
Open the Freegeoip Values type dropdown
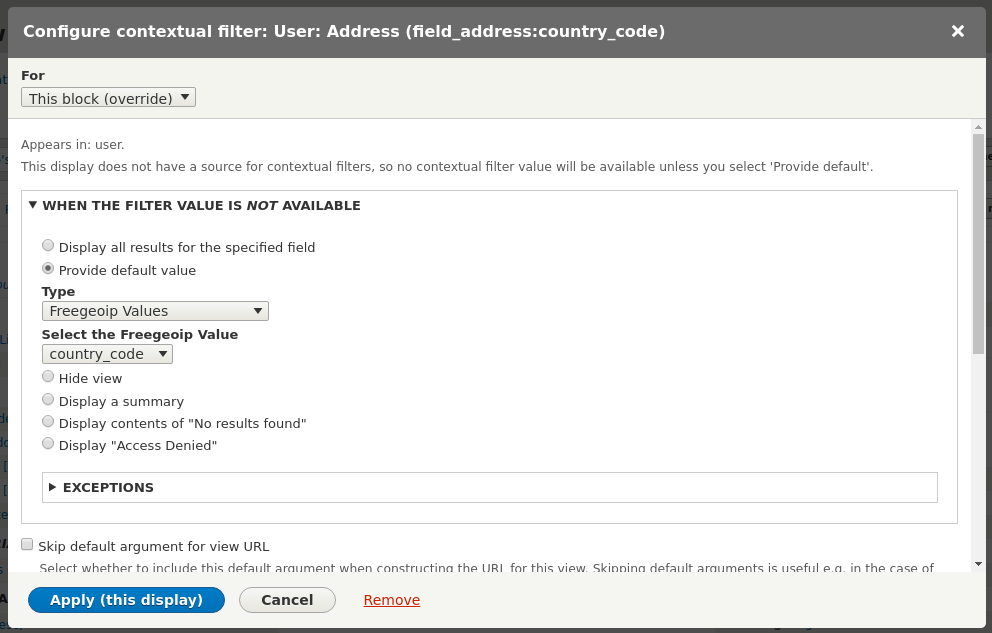coord(155,311)
